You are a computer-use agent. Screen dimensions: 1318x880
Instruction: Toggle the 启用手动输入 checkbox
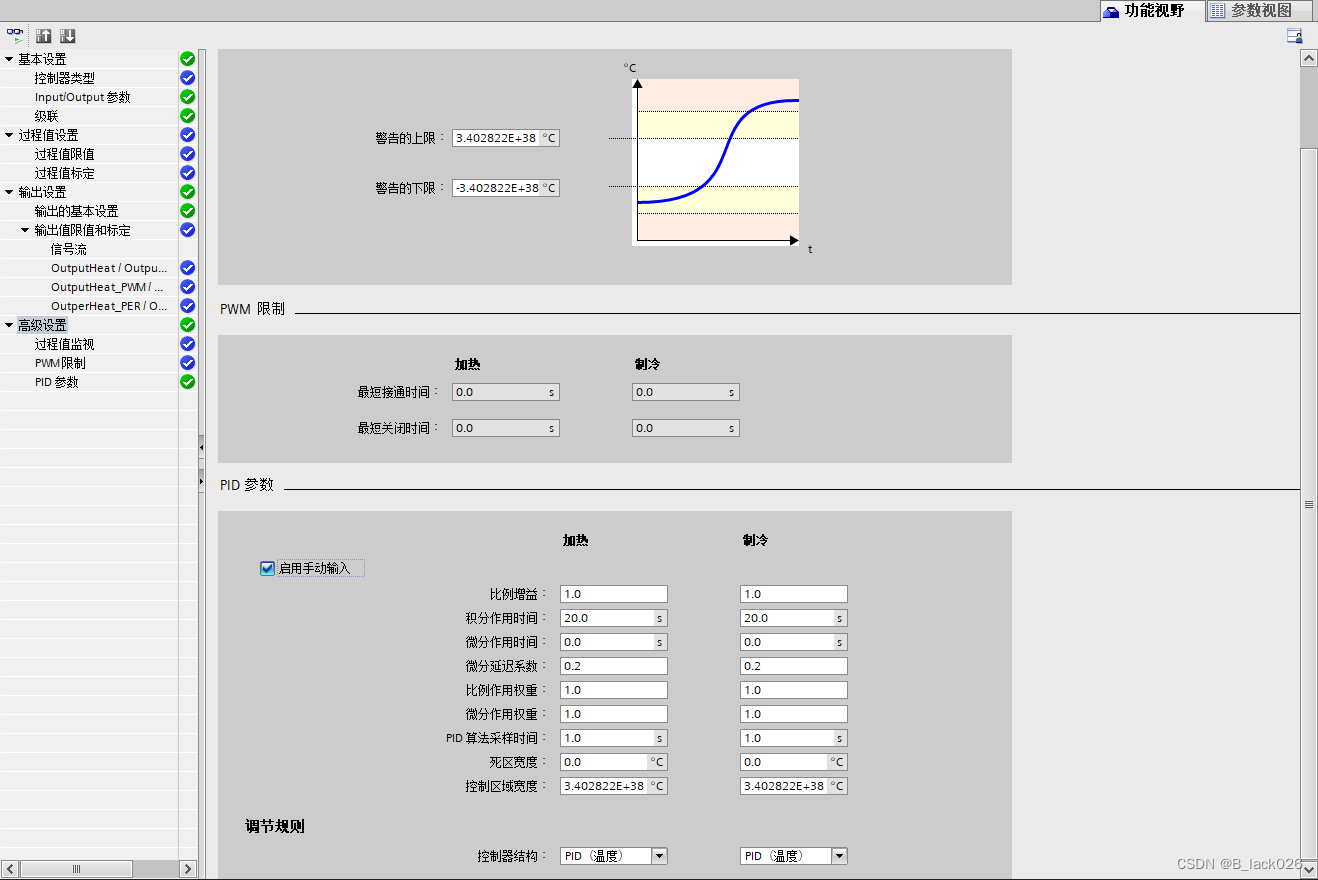click(x=267, y=568)
